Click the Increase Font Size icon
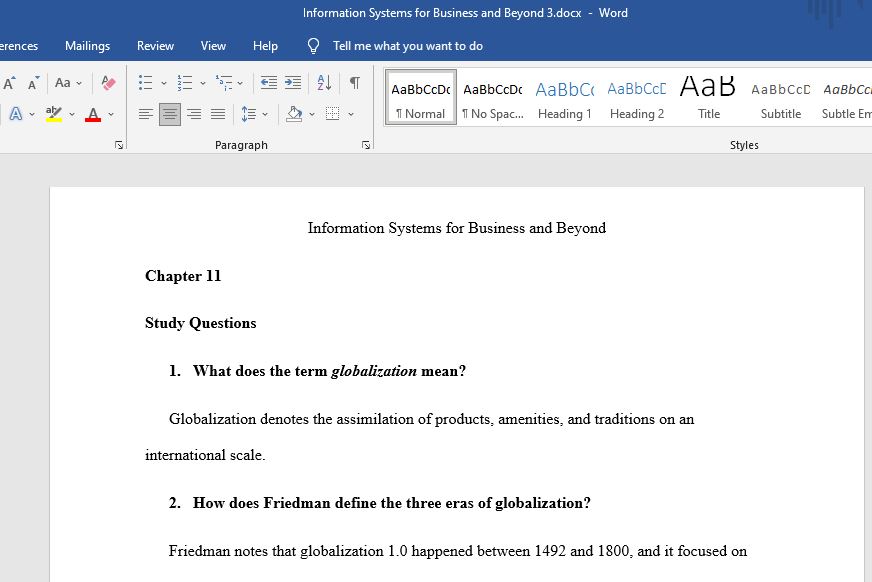The height and width of the screenshot is (582, 872). (9, 83)
